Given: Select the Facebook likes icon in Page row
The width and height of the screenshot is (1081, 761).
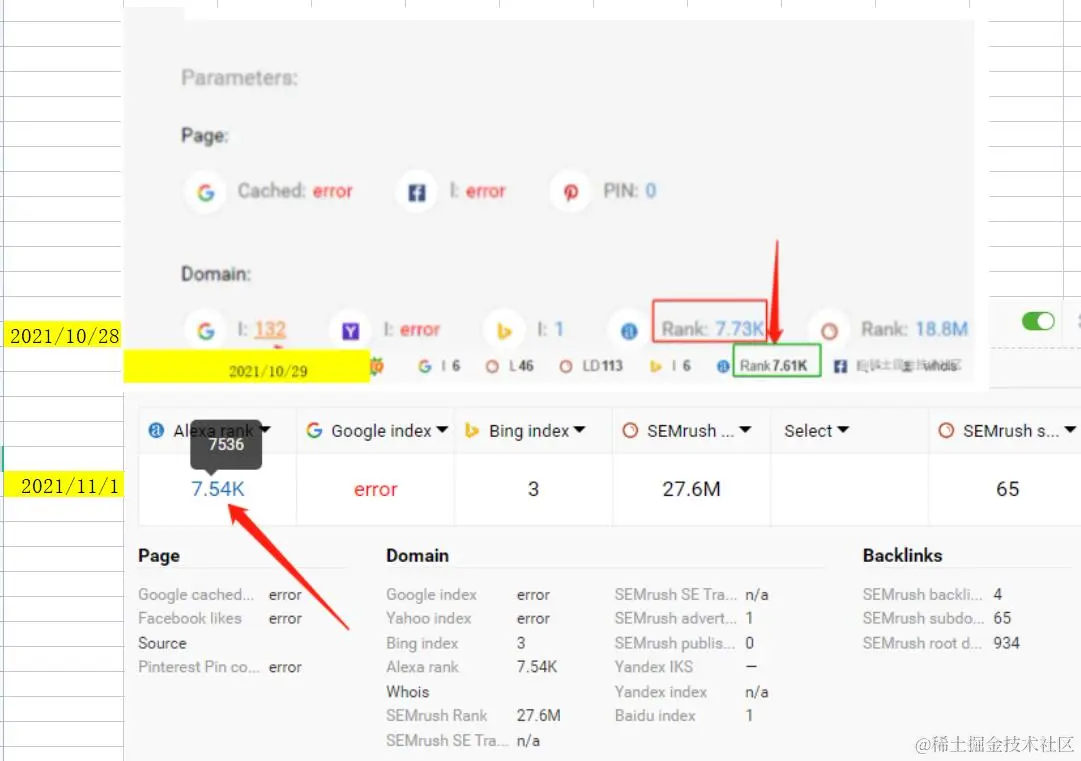Looking at the screenshot, I should click(x=416, y=191).
